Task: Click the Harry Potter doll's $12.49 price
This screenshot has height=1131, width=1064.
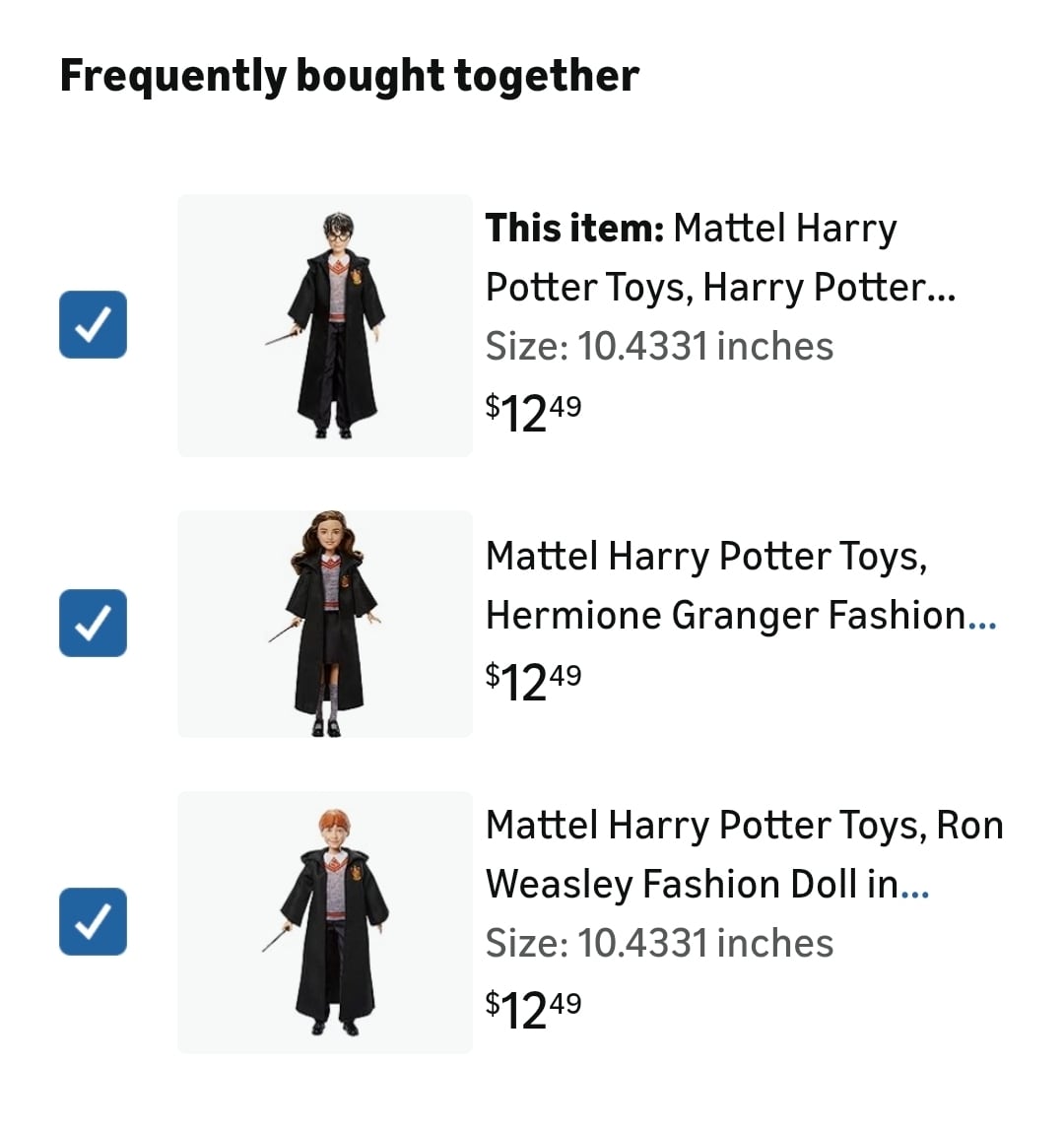Action: pyautogui.click(x=533, y=412)
